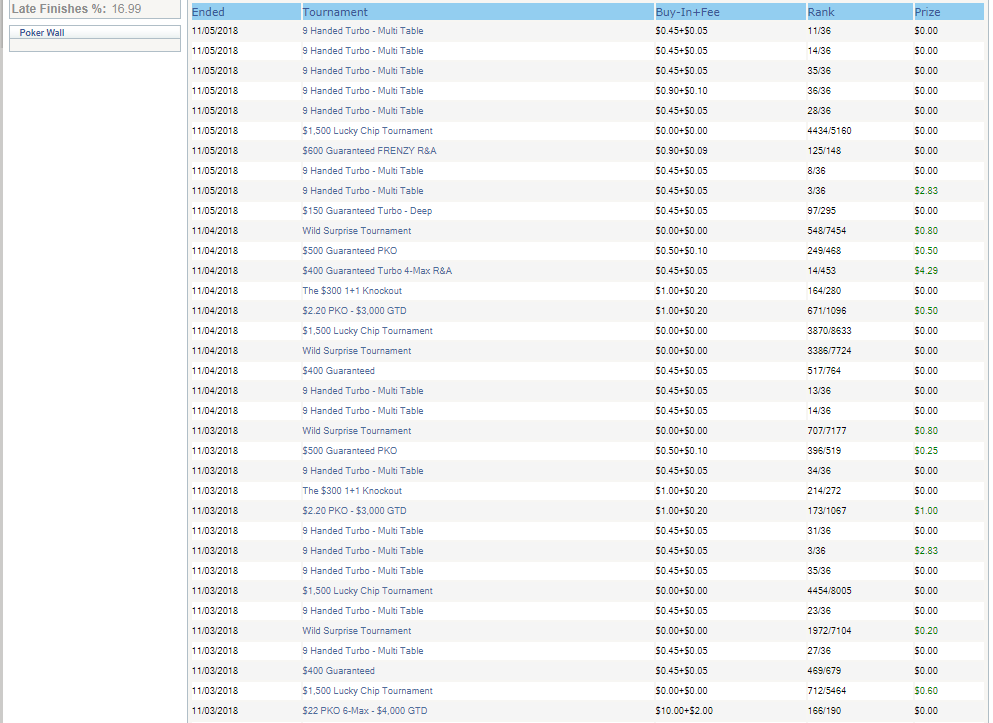Open The $300 1+1 Knockout ranked 164/280
Viewport: 993px width, 723px height.
point(352,291)
